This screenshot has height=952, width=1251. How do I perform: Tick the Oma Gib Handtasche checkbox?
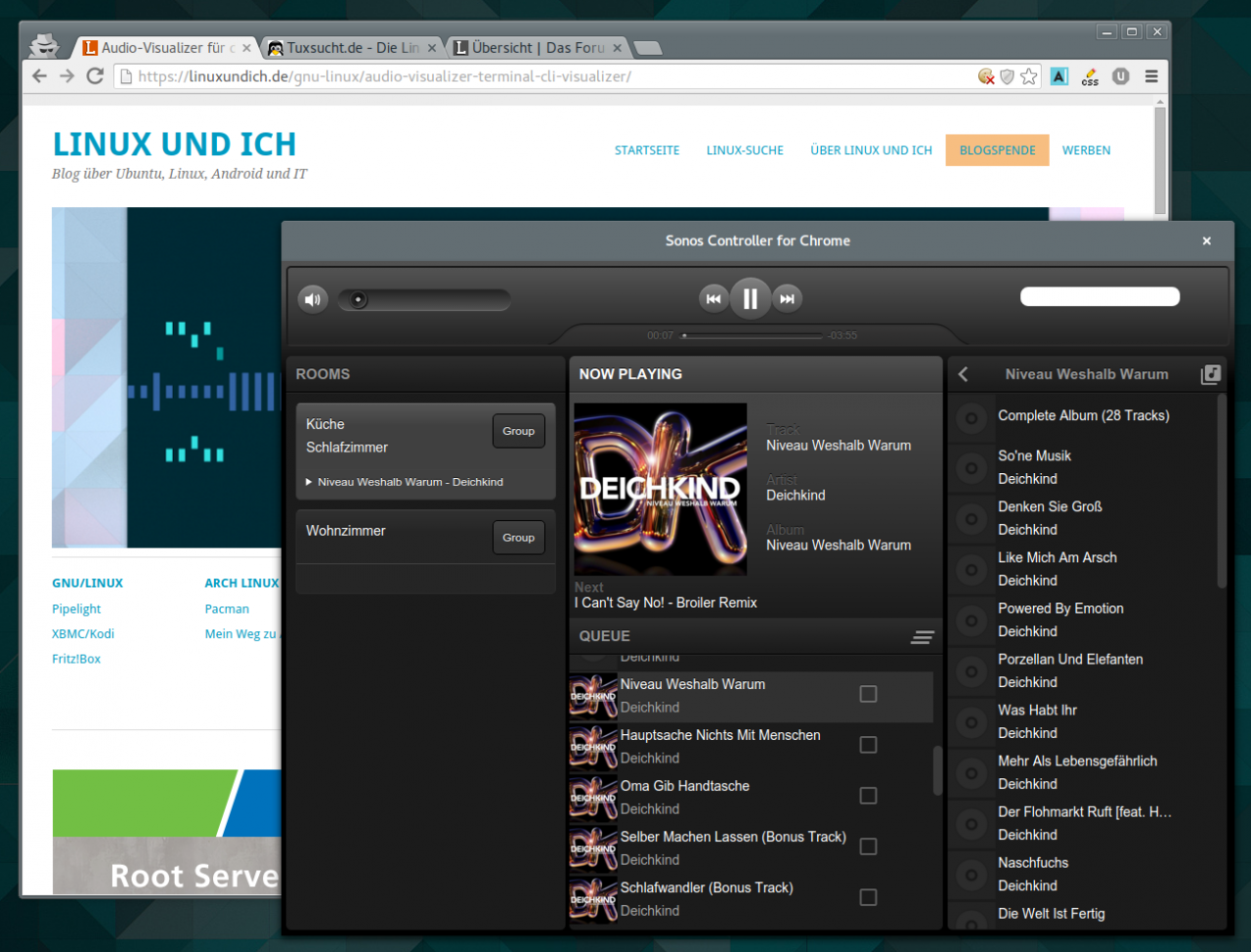click(x=868, y=796)
